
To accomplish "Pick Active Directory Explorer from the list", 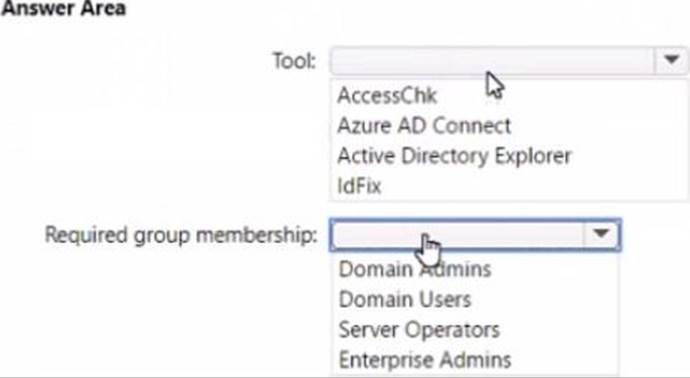I will tap(454, 156).
